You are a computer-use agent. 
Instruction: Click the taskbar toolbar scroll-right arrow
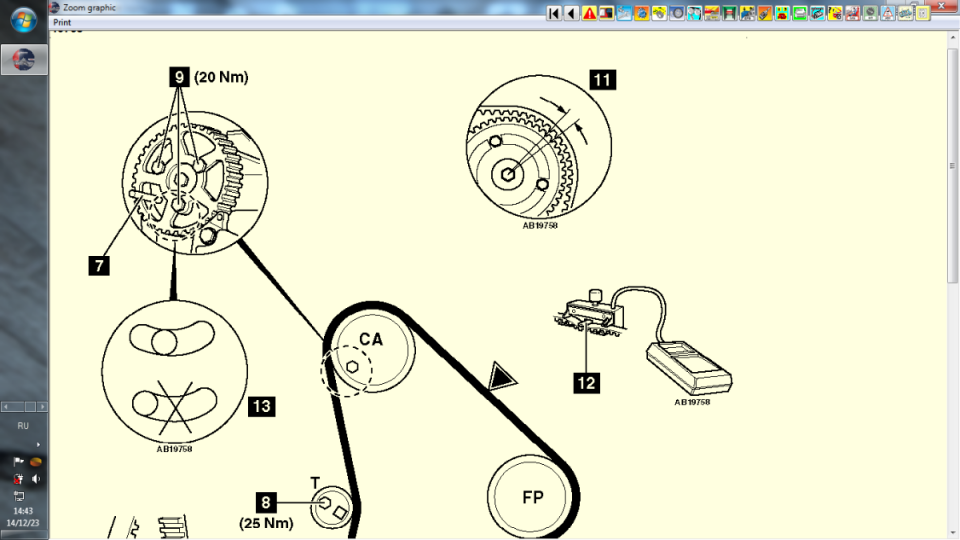(x=43, y=407)
